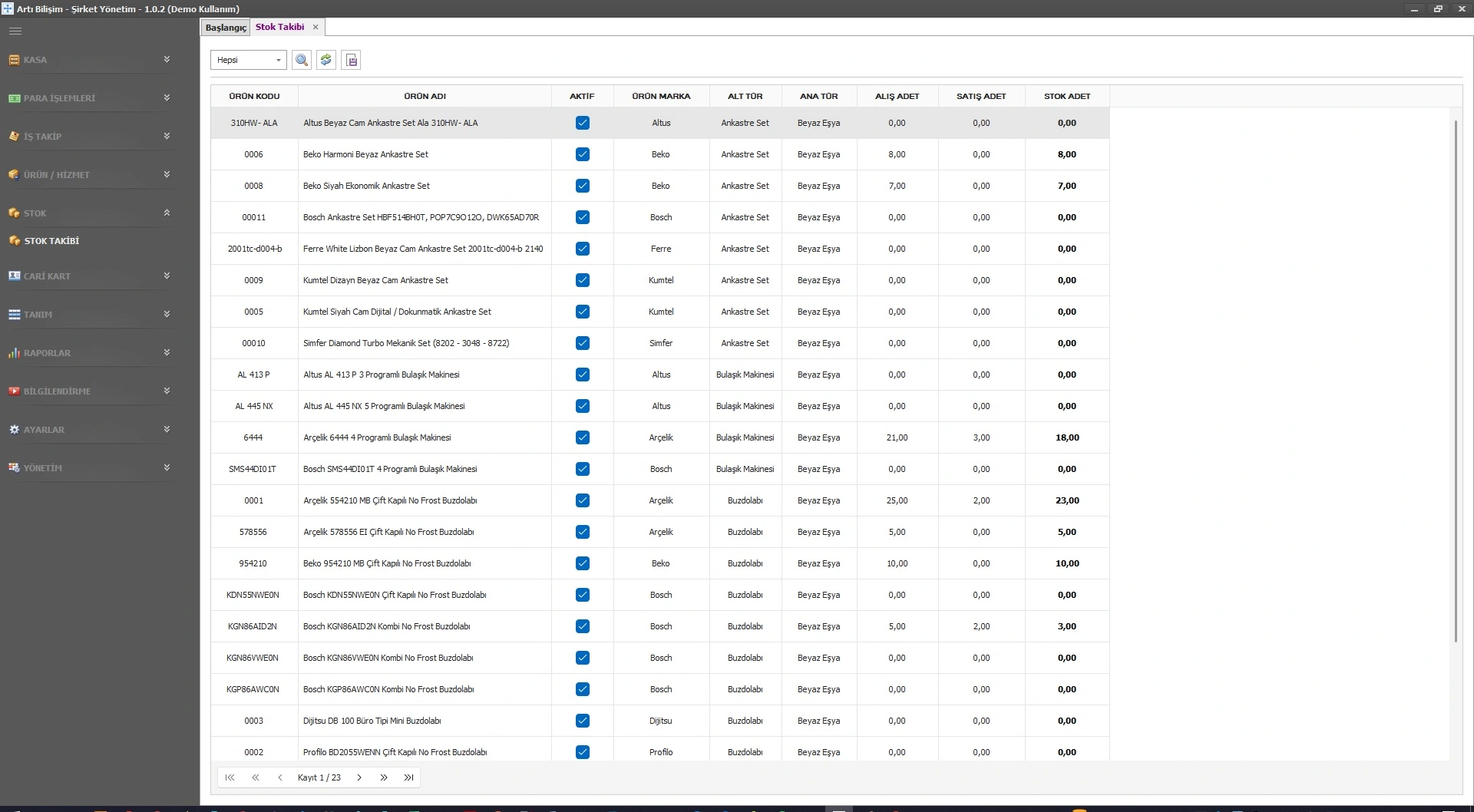Viewport: 1474px width, 812px height.
Task: Toggle AKTİF for Ferre White Lizbon row
Action: click(x=583, y=249)
